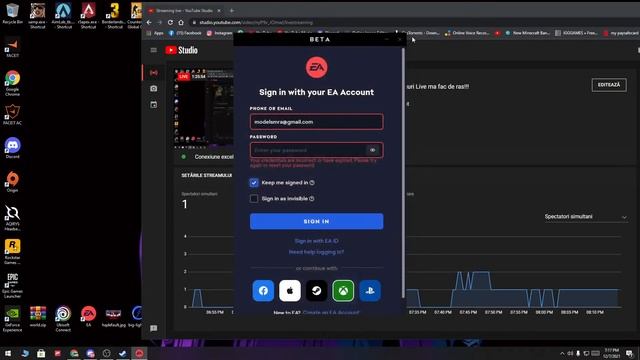Select Recycle Bin desktop icon

tap(12, 13)
